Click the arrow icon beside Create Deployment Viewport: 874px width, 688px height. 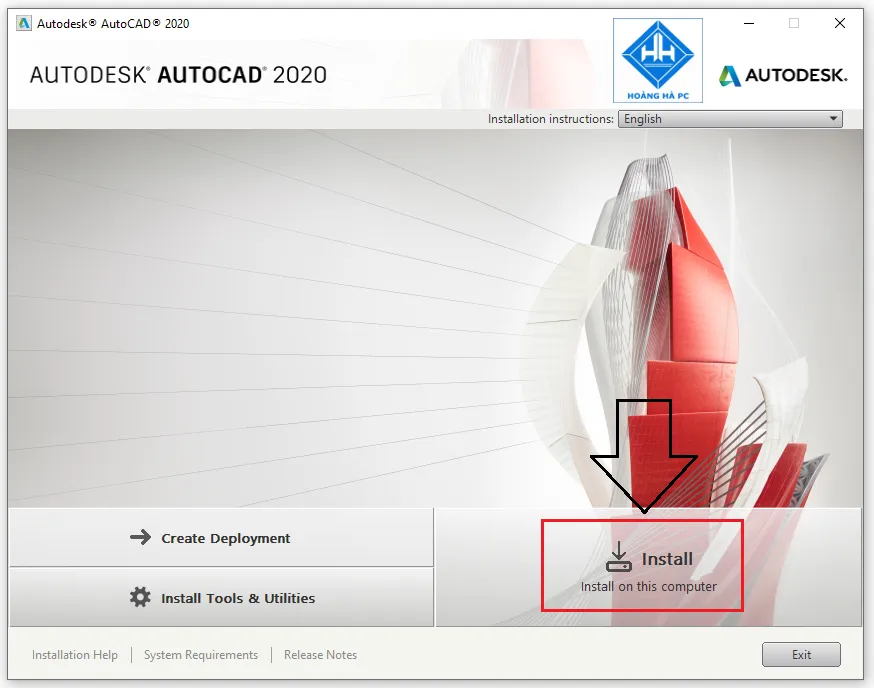tap(141, 538)
